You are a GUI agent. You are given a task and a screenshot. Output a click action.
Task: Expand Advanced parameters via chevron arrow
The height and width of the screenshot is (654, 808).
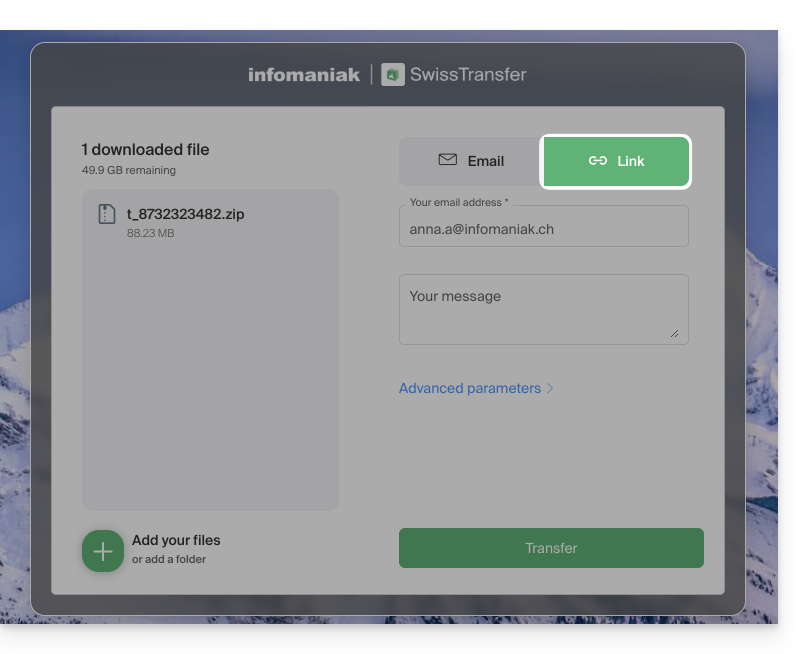tap(551, 388)
